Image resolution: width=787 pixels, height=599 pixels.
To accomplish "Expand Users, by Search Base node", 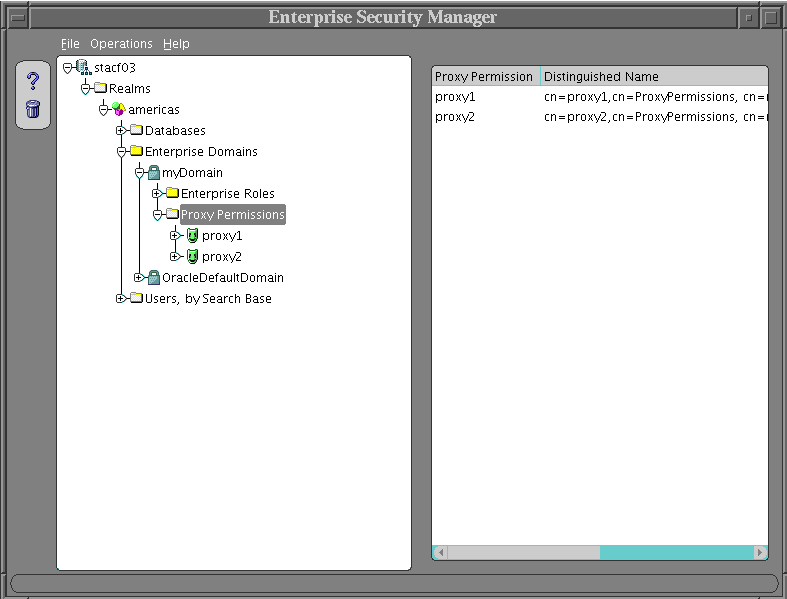I will (x=121, y=298).
